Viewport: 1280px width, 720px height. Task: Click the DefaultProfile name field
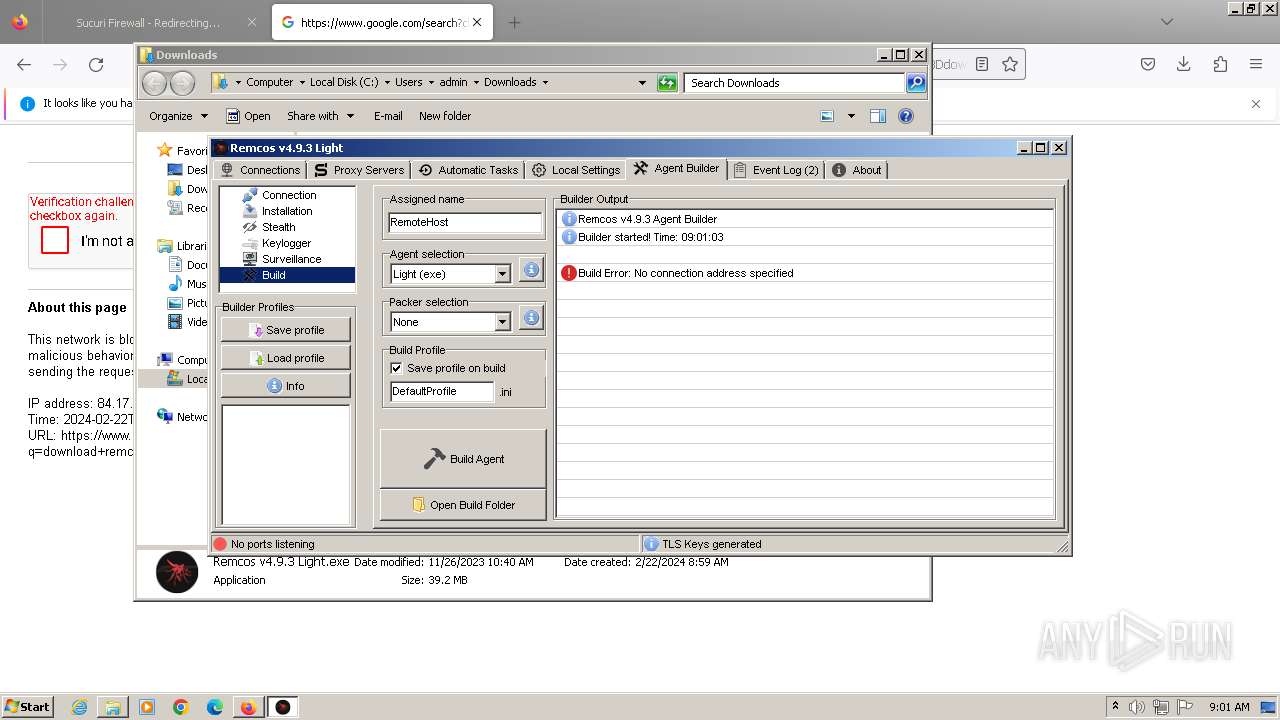pyautogui.click(x=441, y=392)
